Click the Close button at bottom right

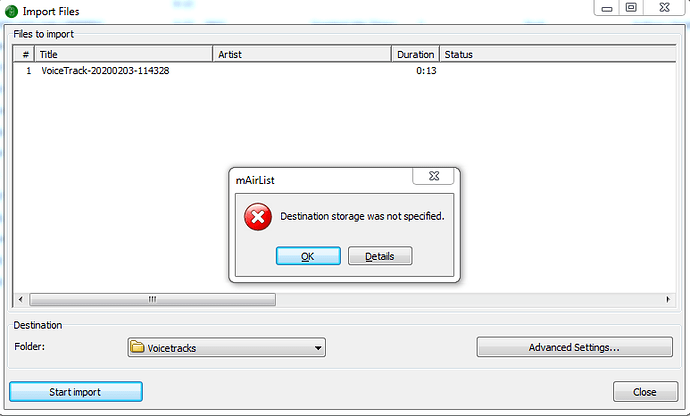click(645, 392)
